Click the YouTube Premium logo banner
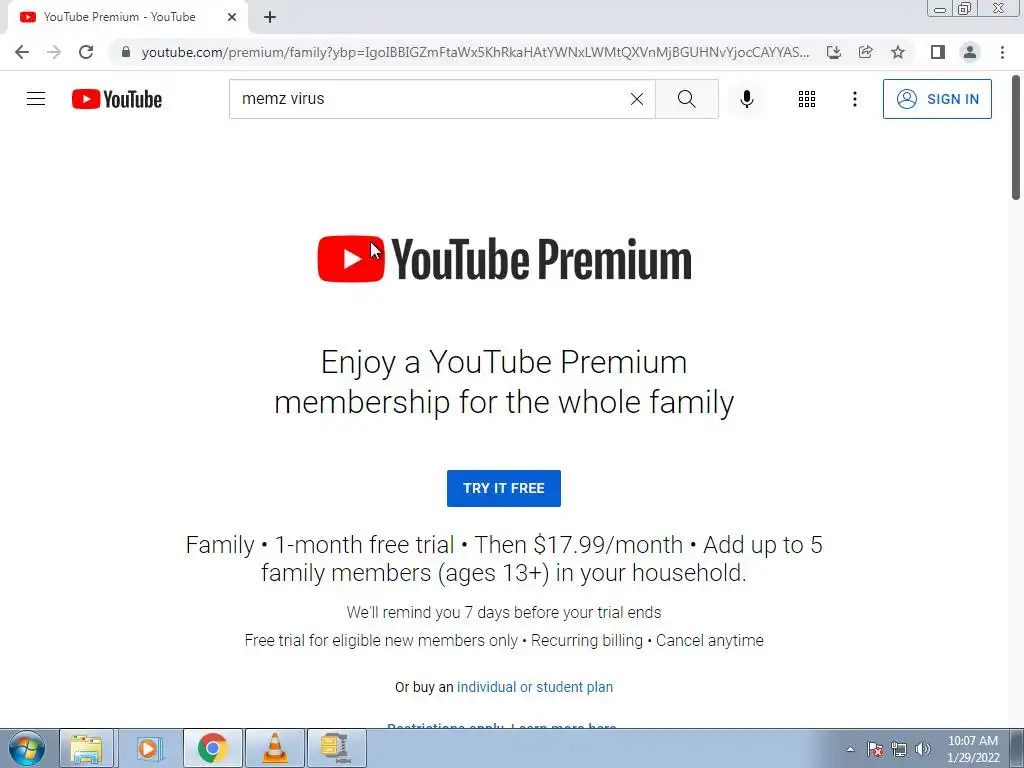 (504, 259)
